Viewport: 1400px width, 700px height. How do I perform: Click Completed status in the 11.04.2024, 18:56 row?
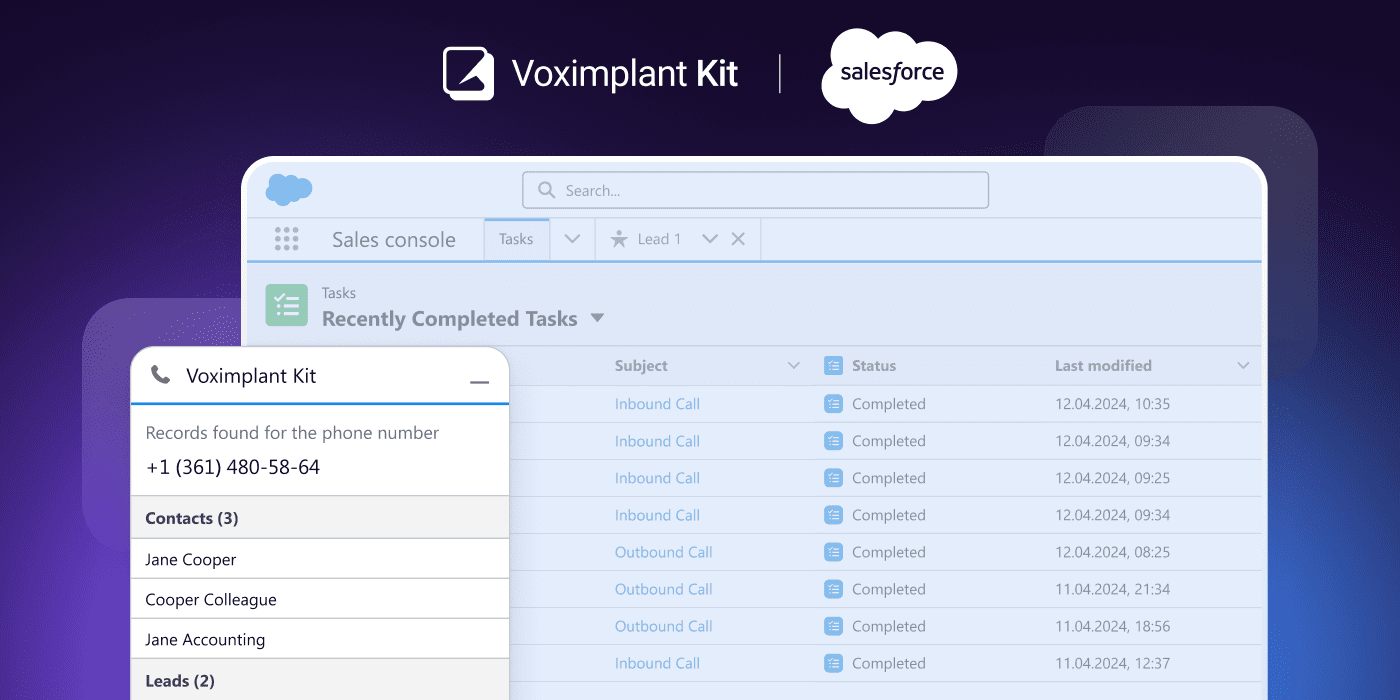click(889, 626)
